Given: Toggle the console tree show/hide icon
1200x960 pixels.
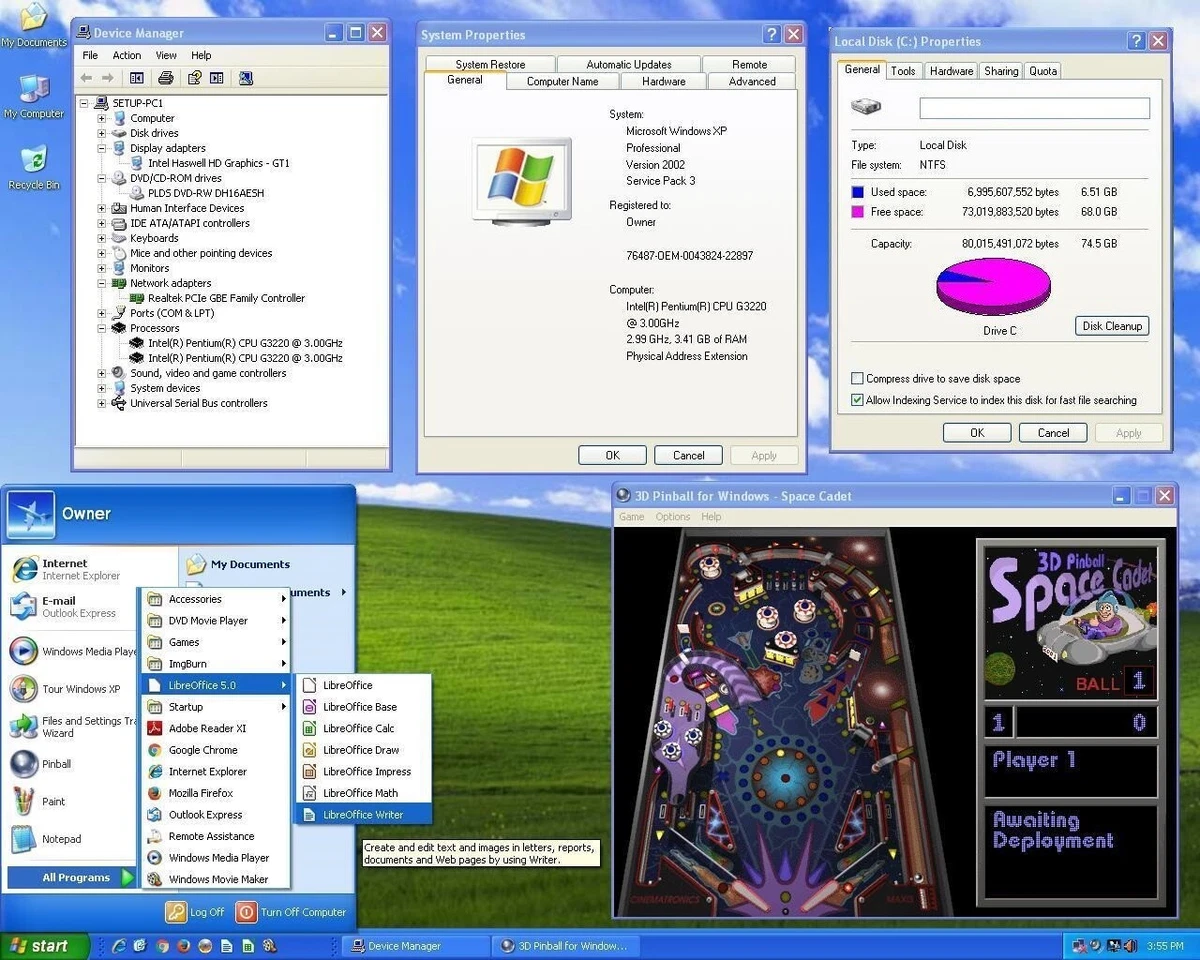Looking at the screenshot, I should click(138, 77).
